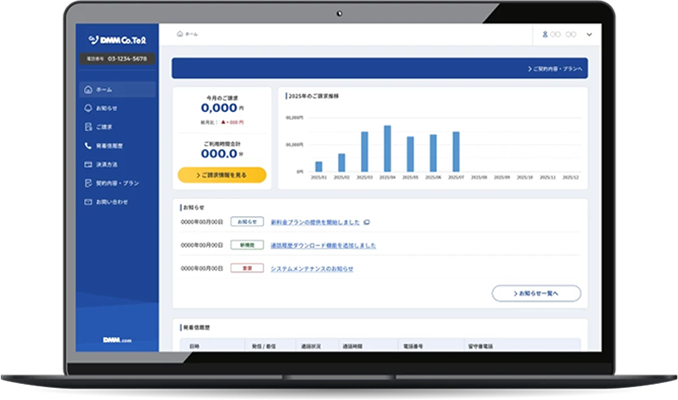The height and width of the screenshot is (400, 678).
Task: Click the 通話状況 column header
Action: tap(311, 346)
